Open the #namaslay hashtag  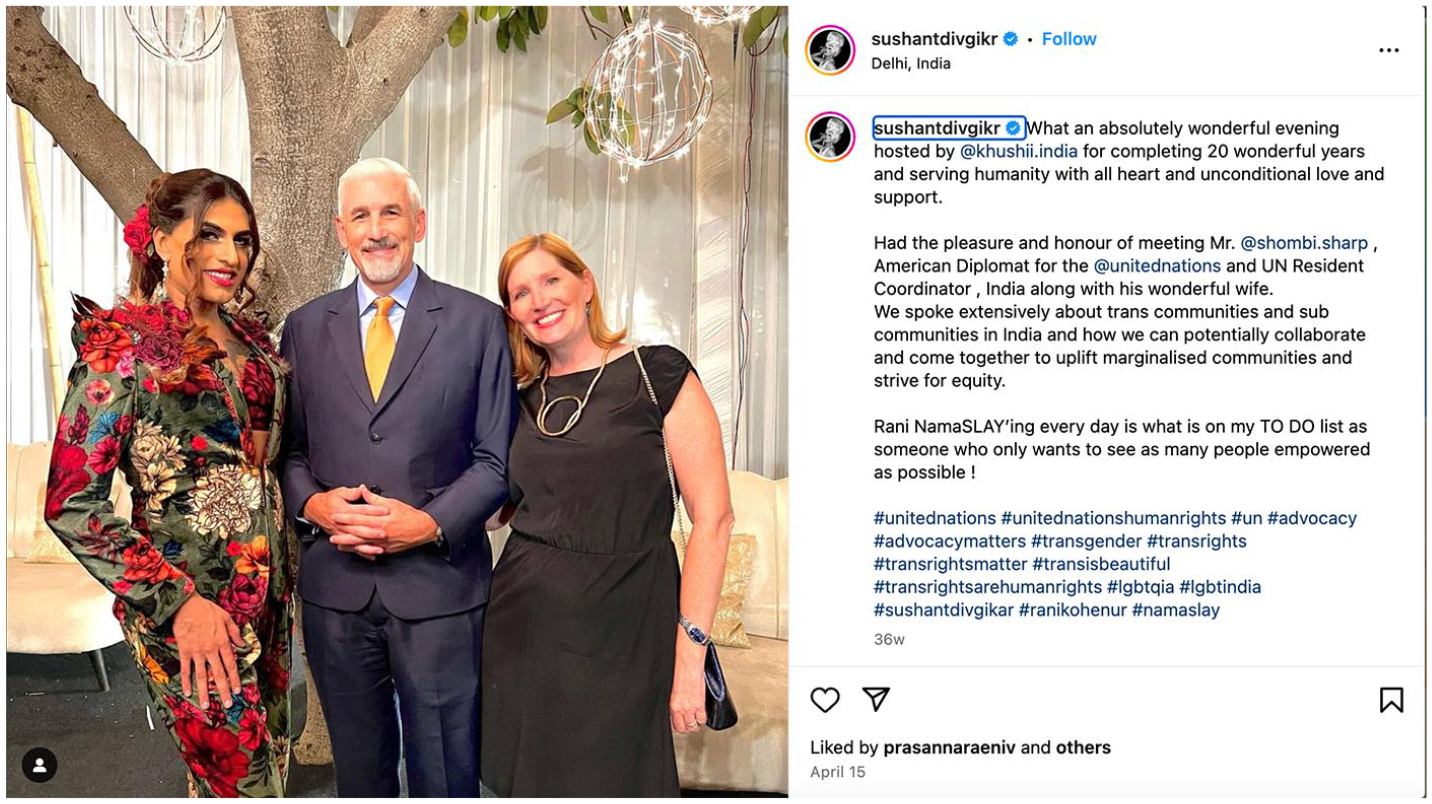(1175, 610)
